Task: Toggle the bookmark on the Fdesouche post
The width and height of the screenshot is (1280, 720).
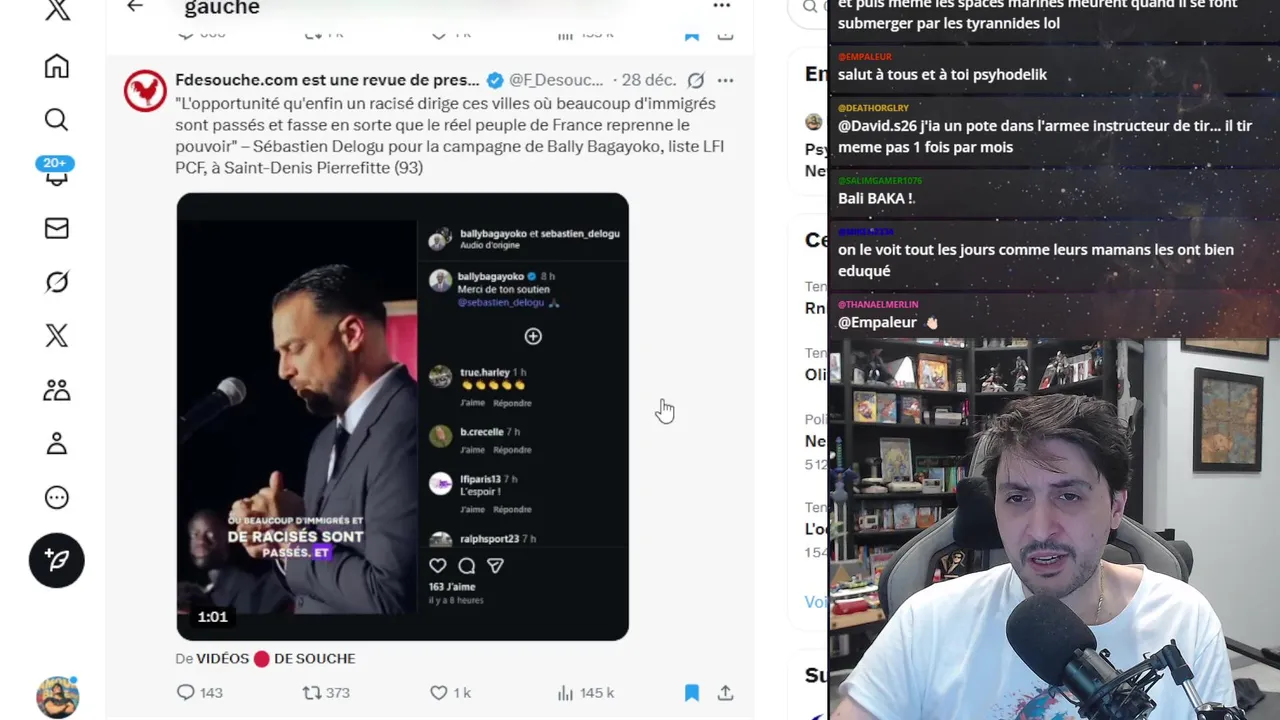Action: point(691,692)
